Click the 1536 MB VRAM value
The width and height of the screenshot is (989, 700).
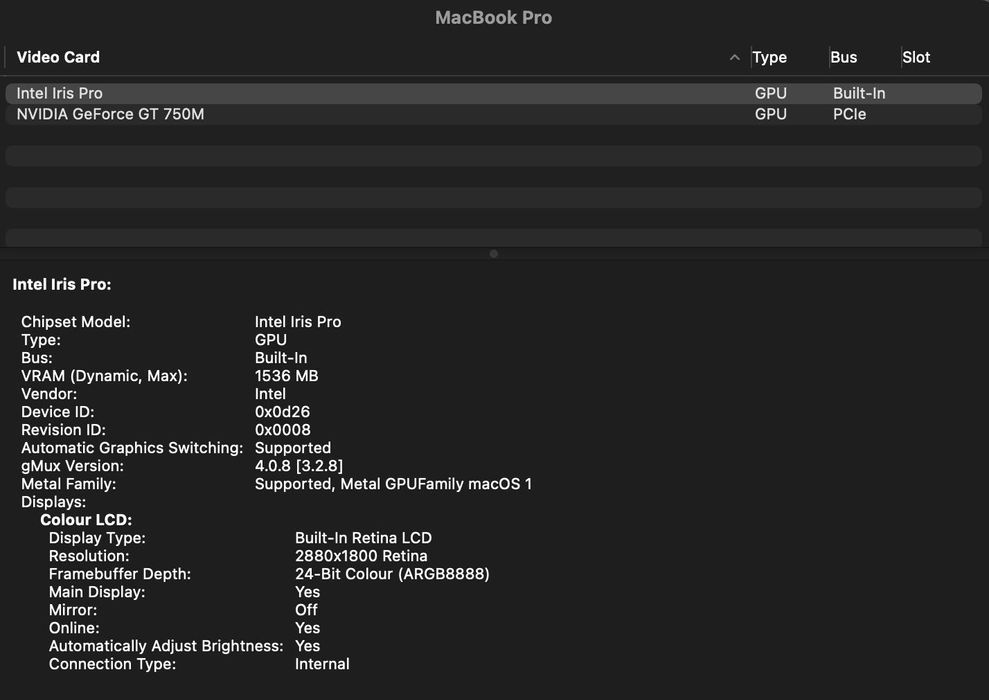[x=286, y=376]
